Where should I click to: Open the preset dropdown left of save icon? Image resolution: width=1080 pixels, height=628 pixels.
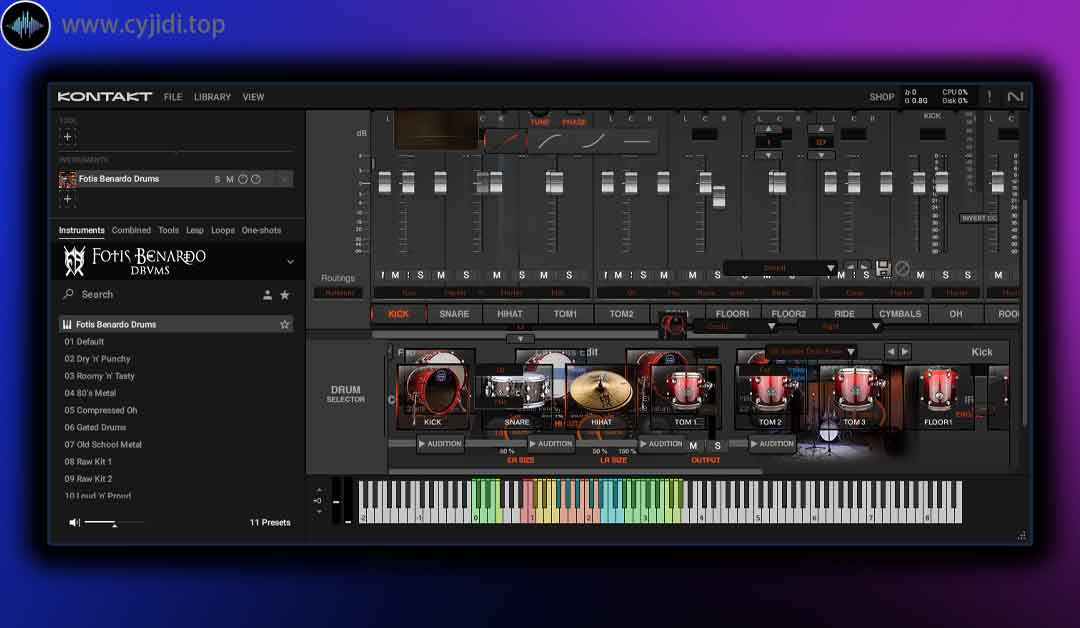(781, 268)
